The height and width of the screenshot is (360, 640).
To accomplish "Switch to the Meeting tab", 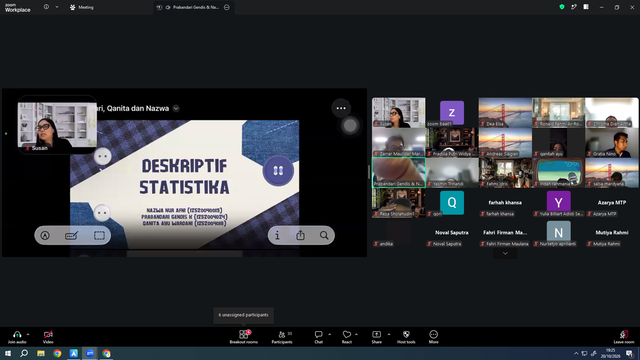I will [x=82, y=7].
